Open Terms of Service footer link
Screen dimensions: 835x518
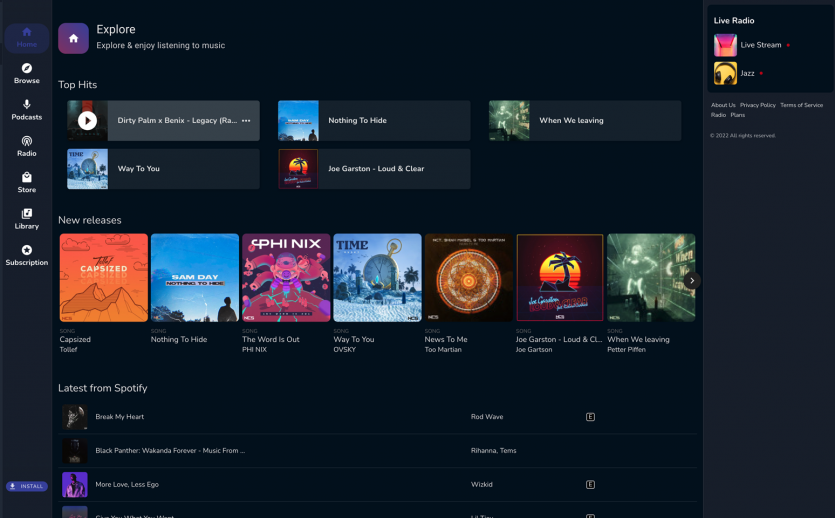point(801,105)
